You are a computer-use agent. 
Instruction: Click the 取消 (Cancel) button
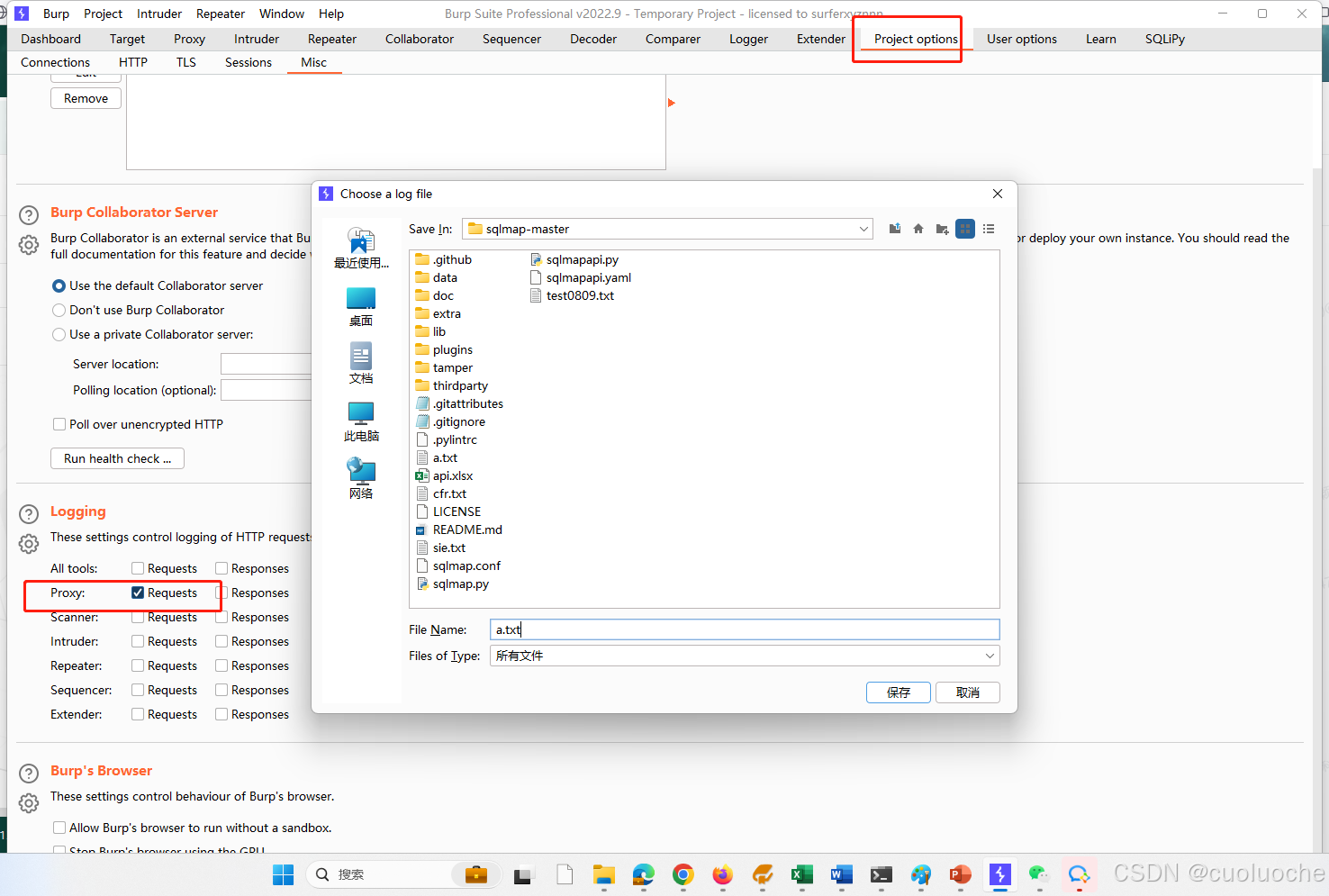968,692
